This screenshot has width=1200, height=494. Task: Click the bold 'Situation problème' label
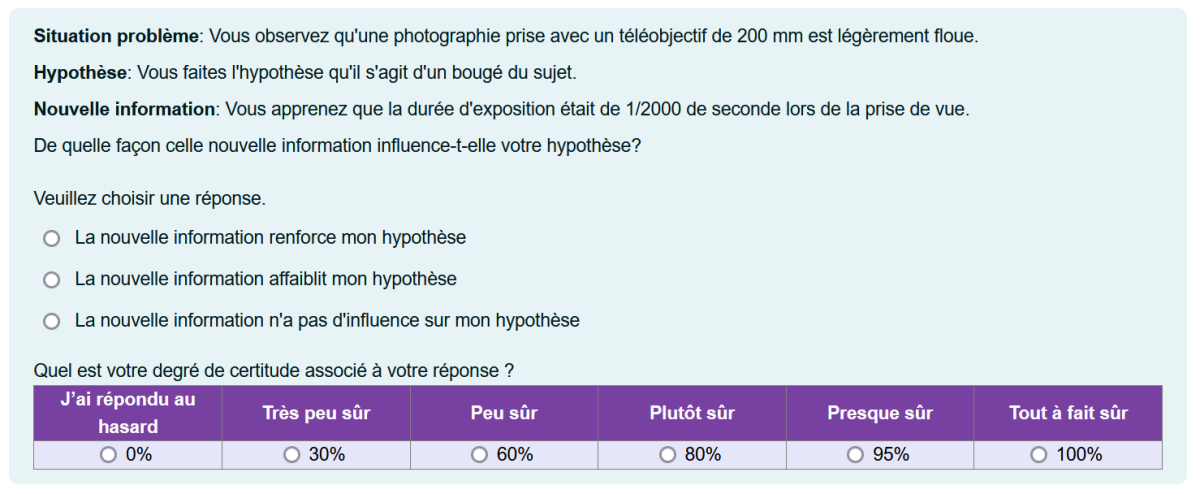point(117,36)
